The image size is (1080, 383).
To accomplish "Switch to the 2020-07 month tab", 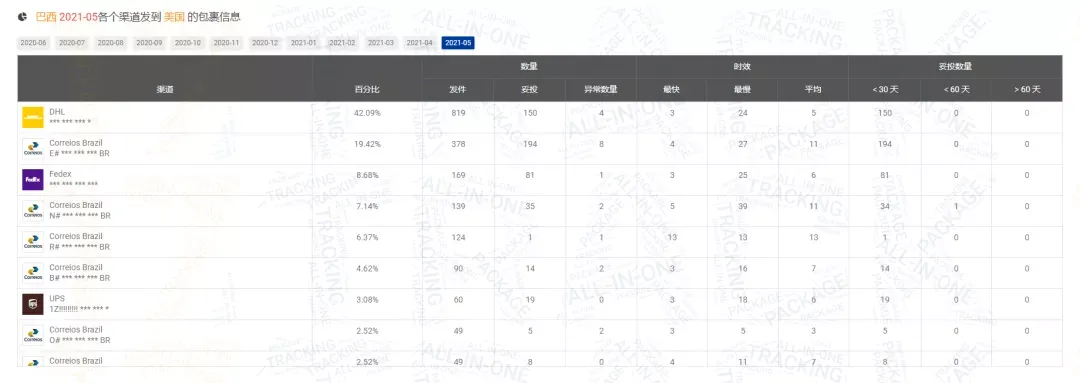I will click(x=72, y=43).
